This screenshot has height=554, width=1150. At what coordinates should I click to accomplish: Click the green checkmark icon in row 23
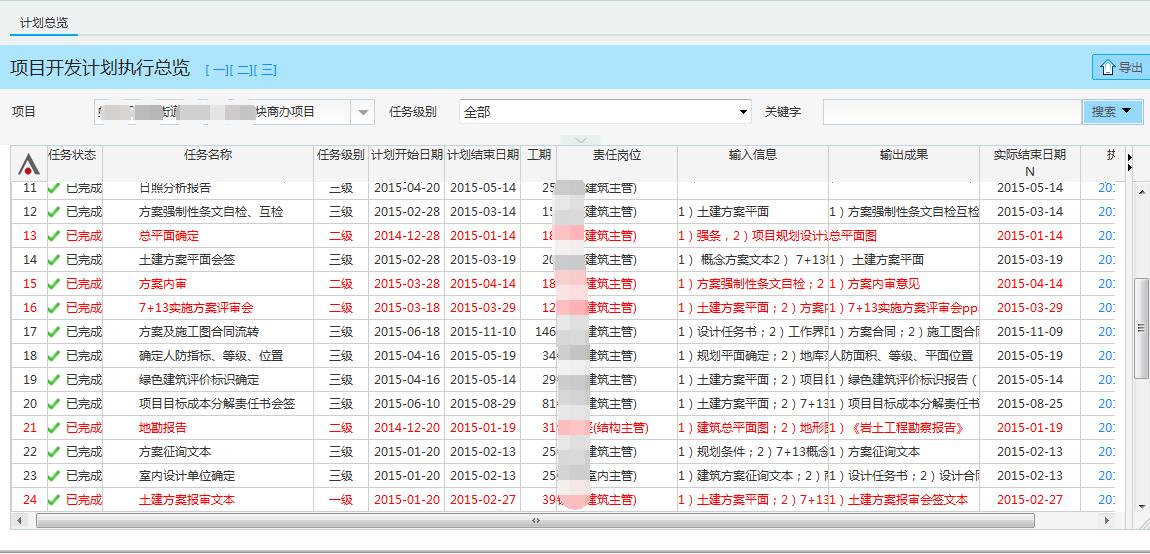click(54, 476)
